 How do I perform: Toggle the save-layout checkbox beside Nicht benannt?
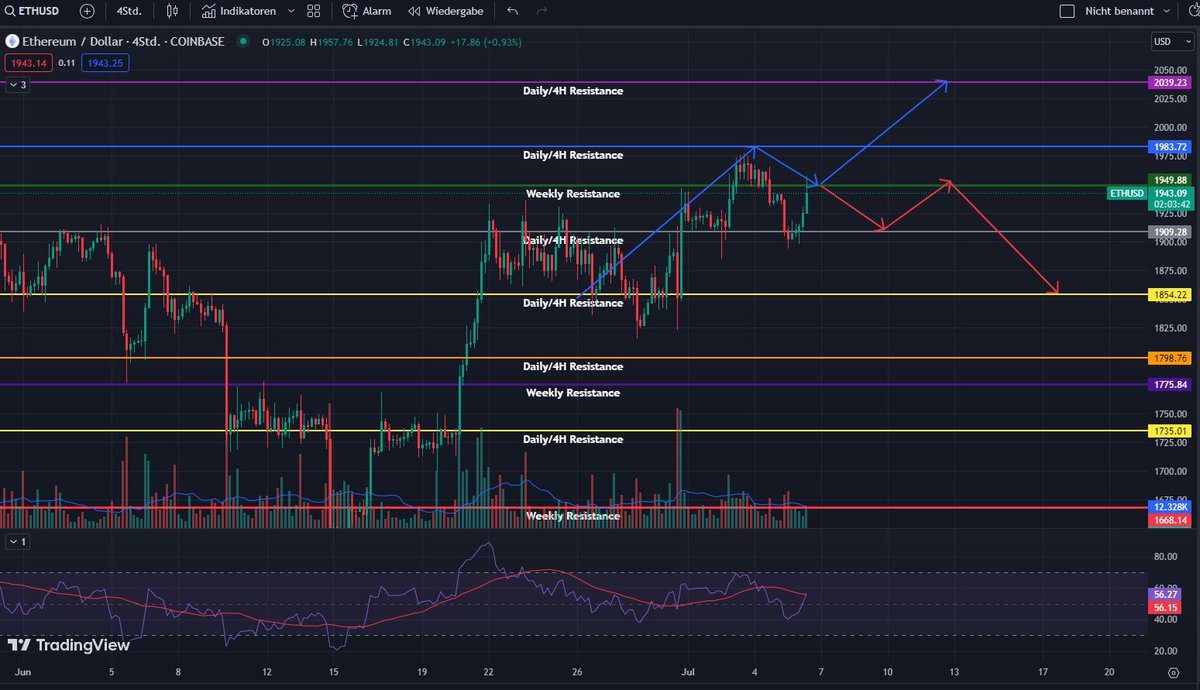pos(1066,11)
